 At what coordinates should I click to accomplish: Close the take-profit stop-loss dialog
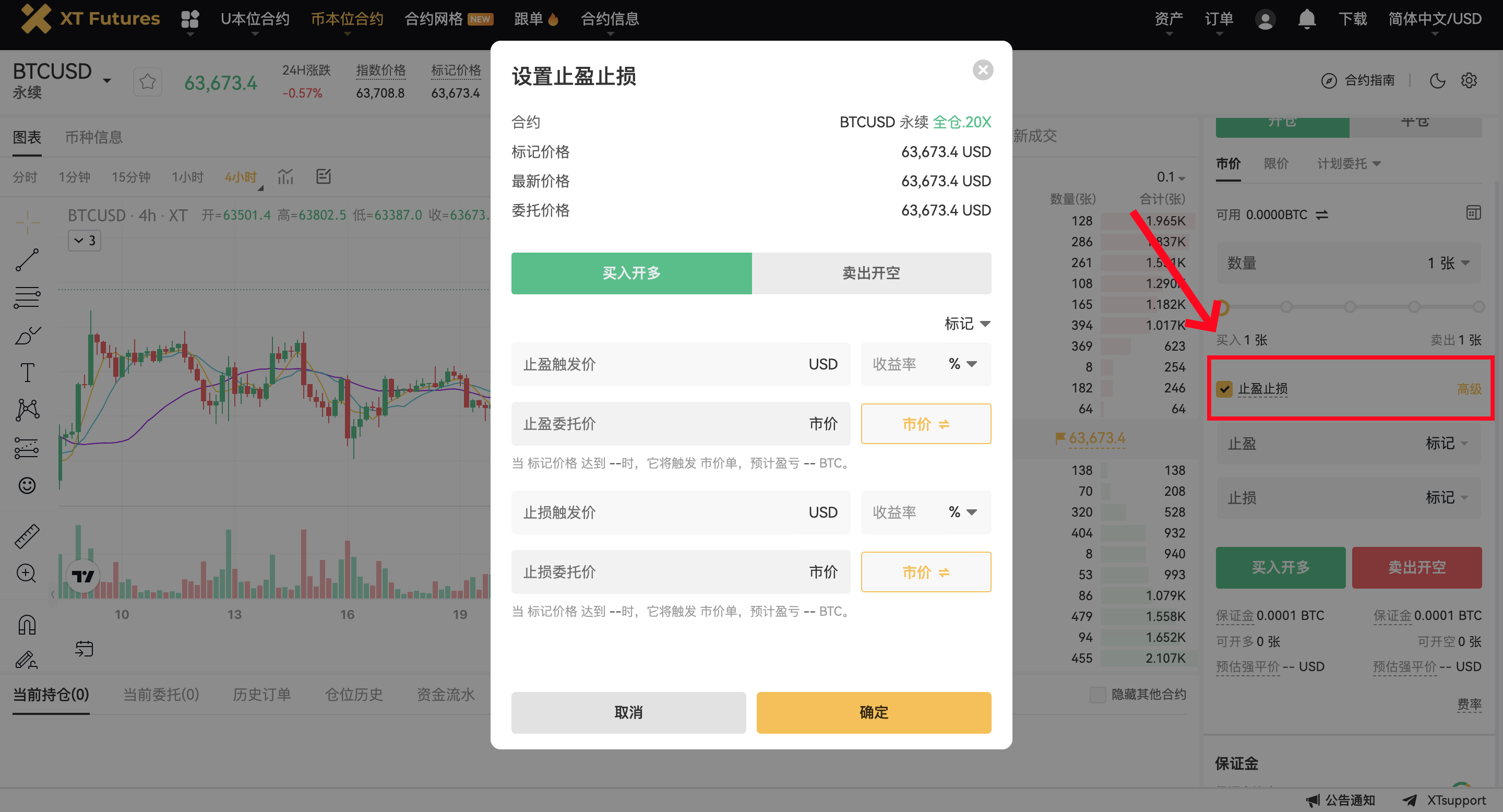[x=983, y=70]
